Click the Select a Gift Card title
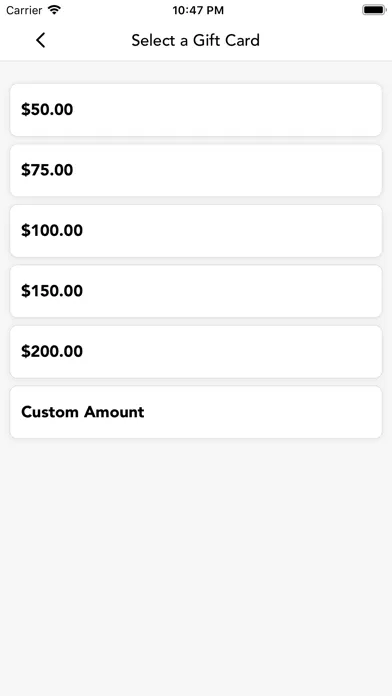This screenshot has height=696, width=392. [x=195, y=40]
